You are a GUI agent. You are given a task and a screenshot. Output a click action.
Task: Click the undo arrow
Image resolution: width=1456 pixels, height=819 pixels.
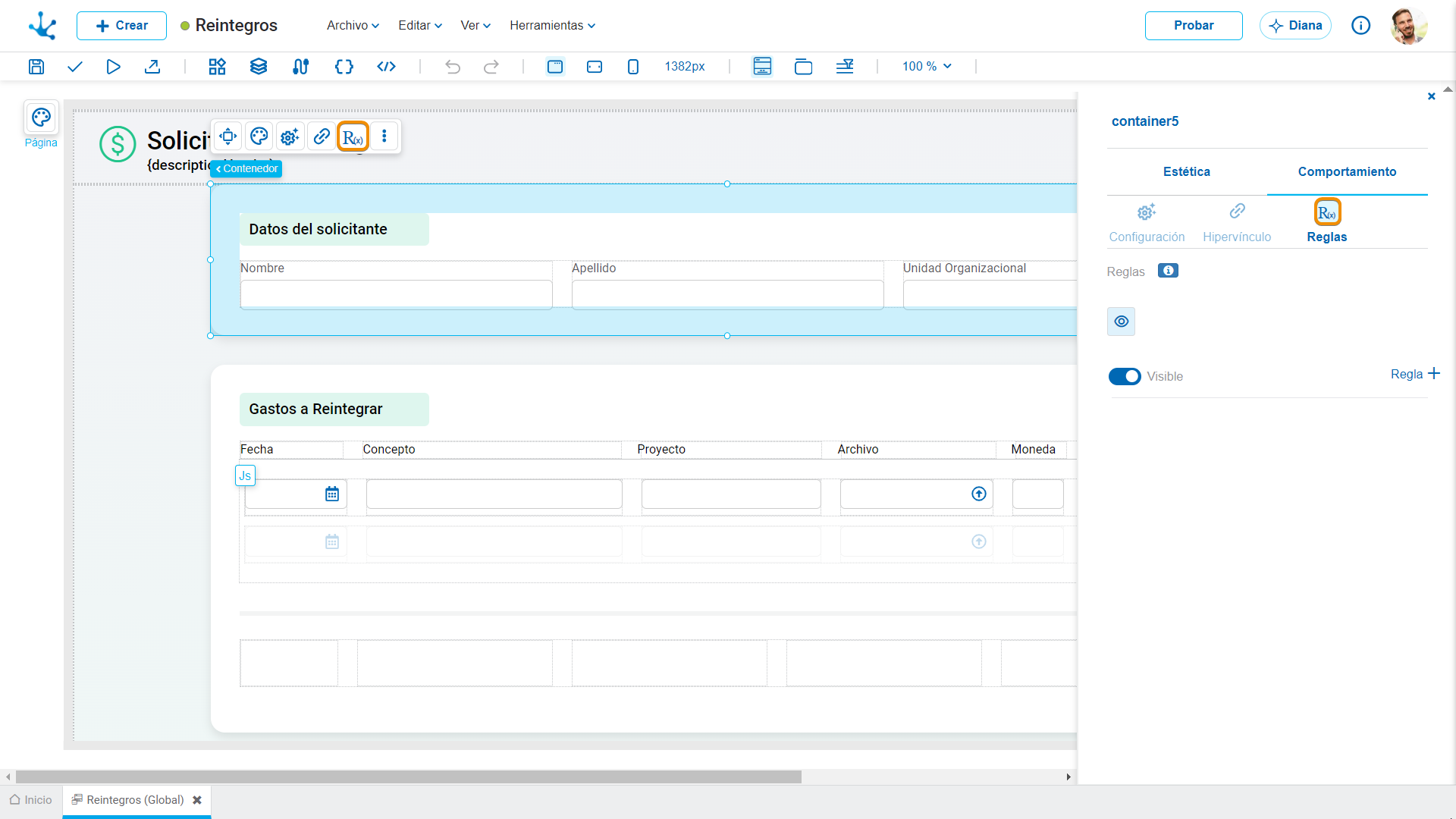point(453,67)
